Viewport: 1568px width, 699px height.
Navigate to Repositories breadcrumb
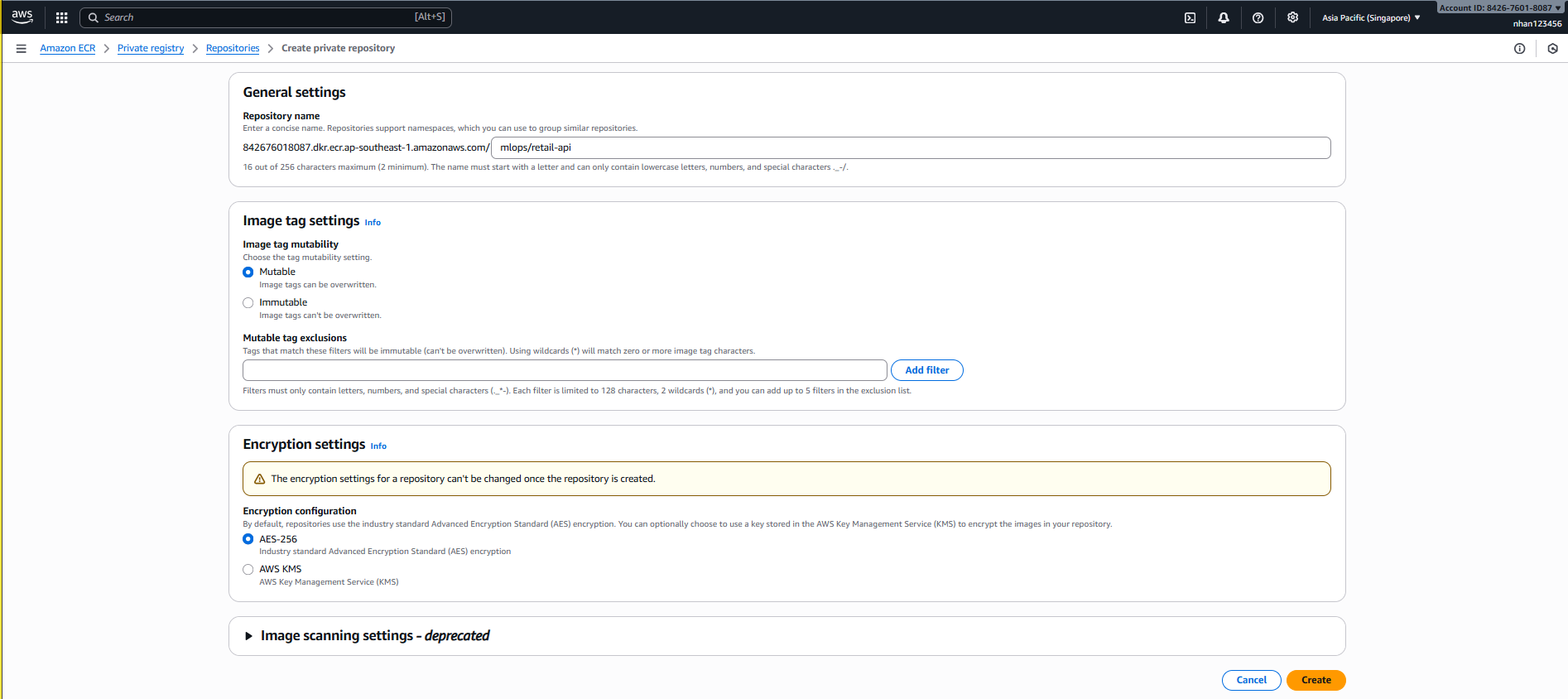coord(233,49)
